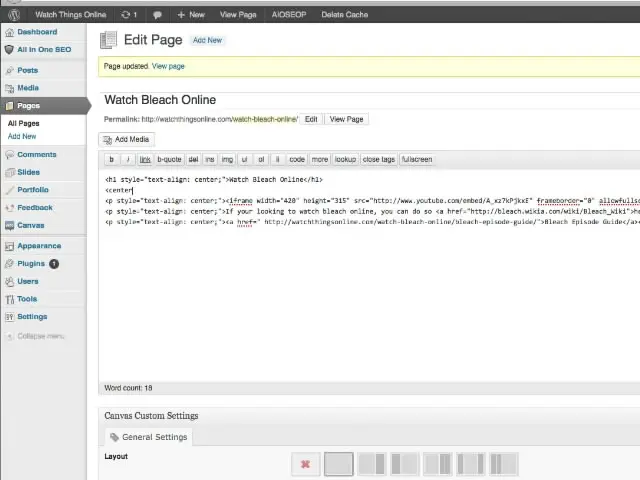Viewport: 640px width, 480px height.
Task: Click the Plugins plug icon
Action: (x=9, y=264)
